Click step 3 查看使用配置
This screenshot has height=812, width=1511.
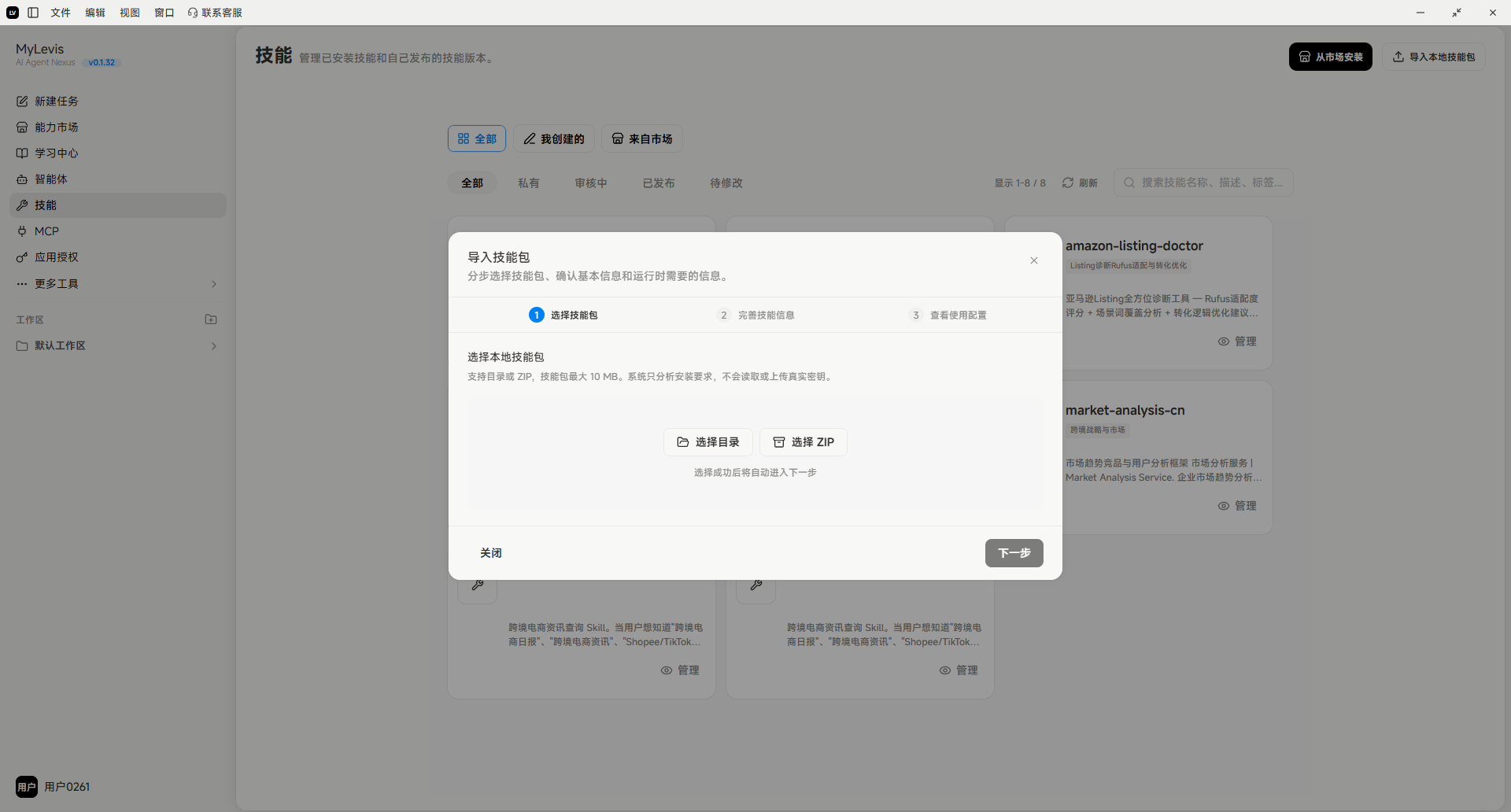click(948, 315)
